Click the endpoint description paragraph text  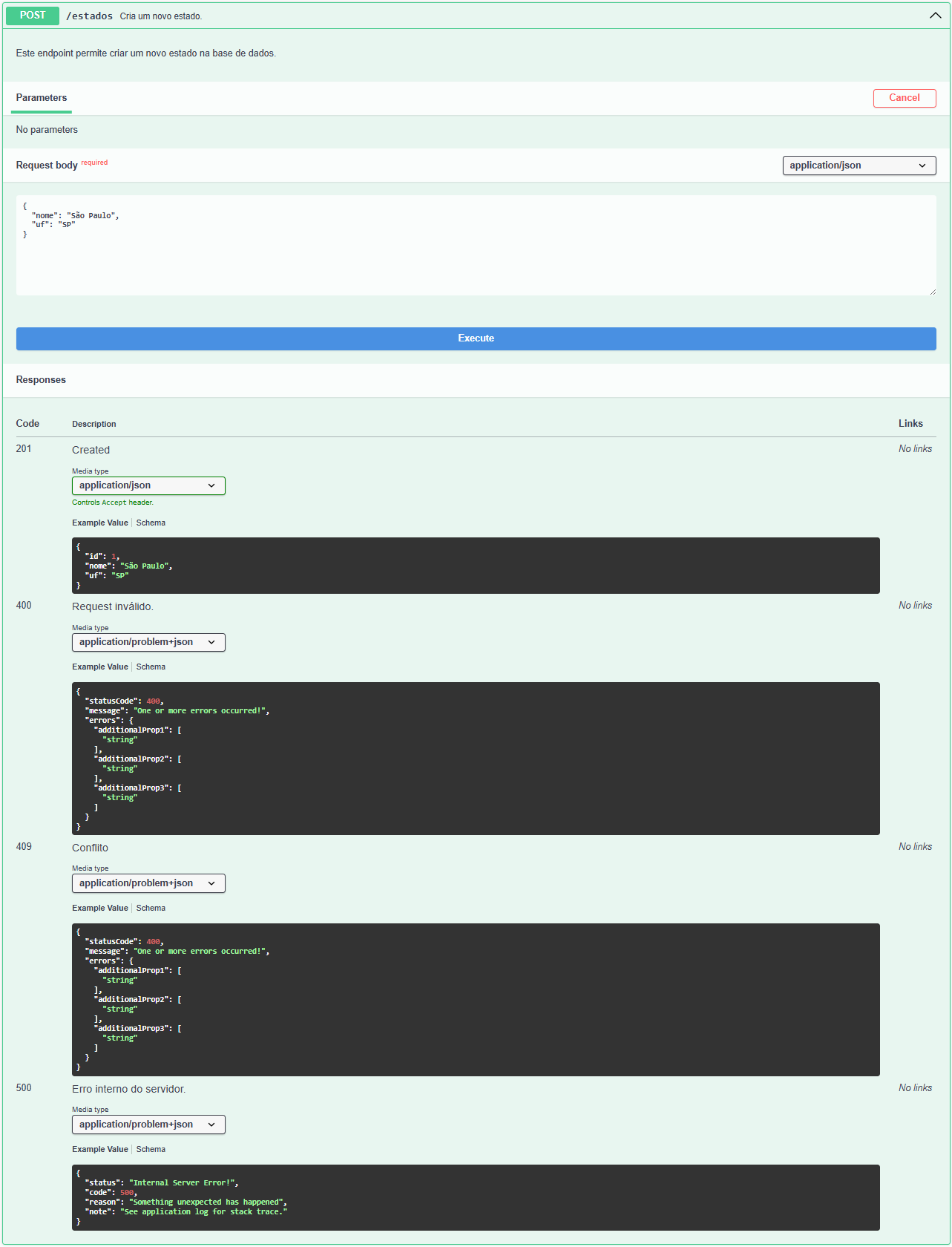(146, 53)
